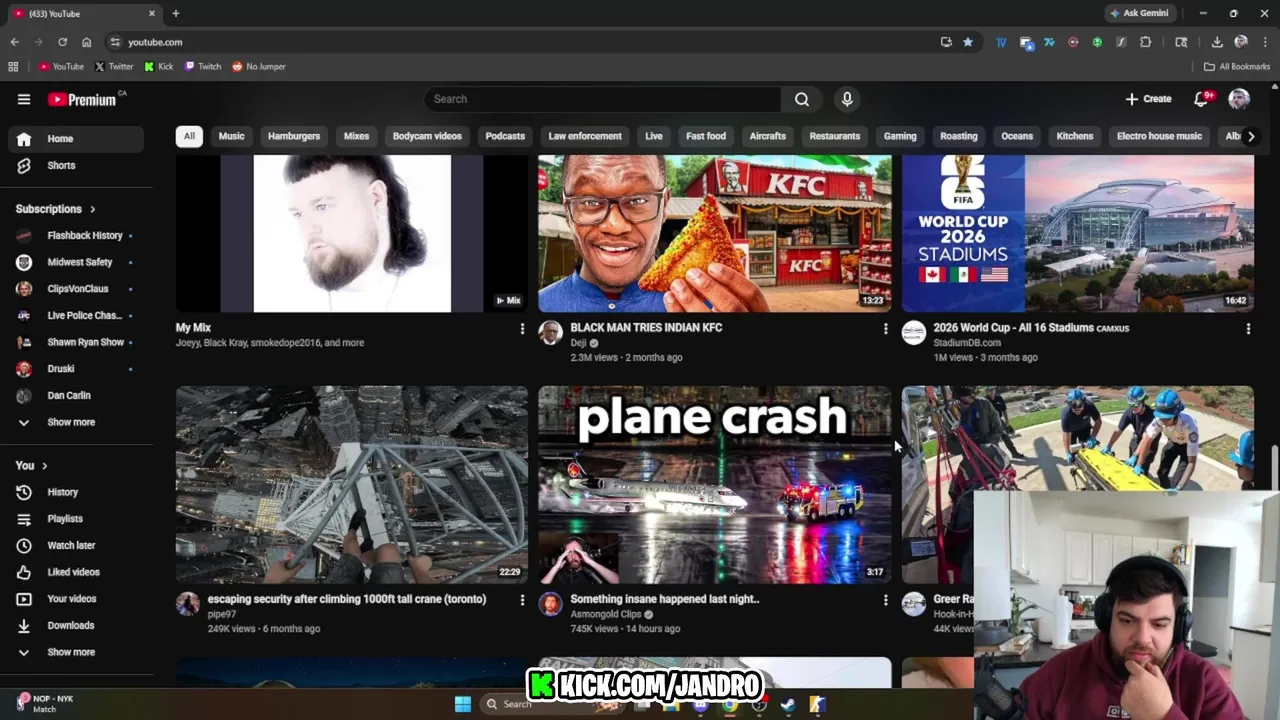
Task: Open Home in the sidebar
Action: [x=76, y=139]
